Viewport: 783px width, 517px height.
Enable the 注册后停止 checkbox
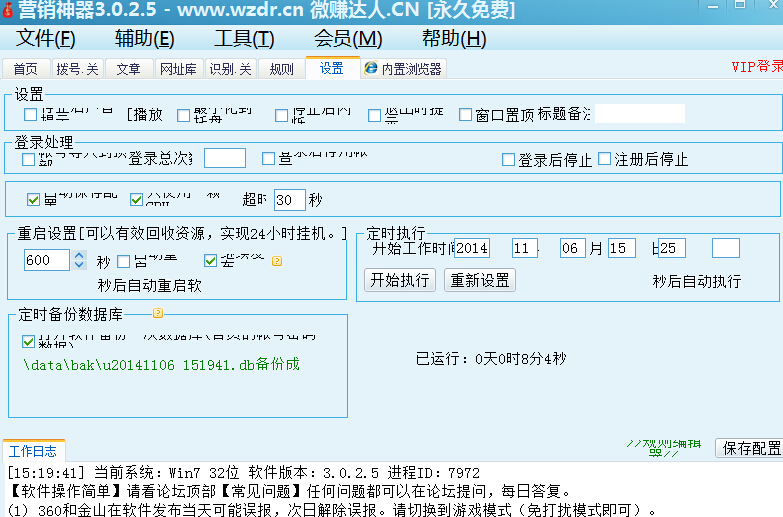tap(604, 158)
